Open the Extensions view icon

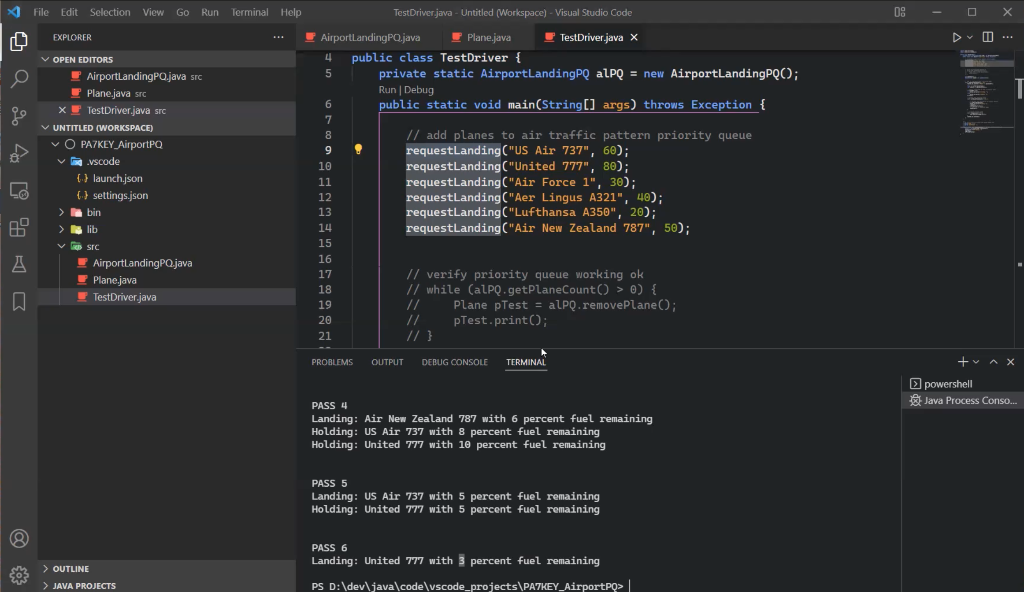pyautogui.click(x=19, y=228)
